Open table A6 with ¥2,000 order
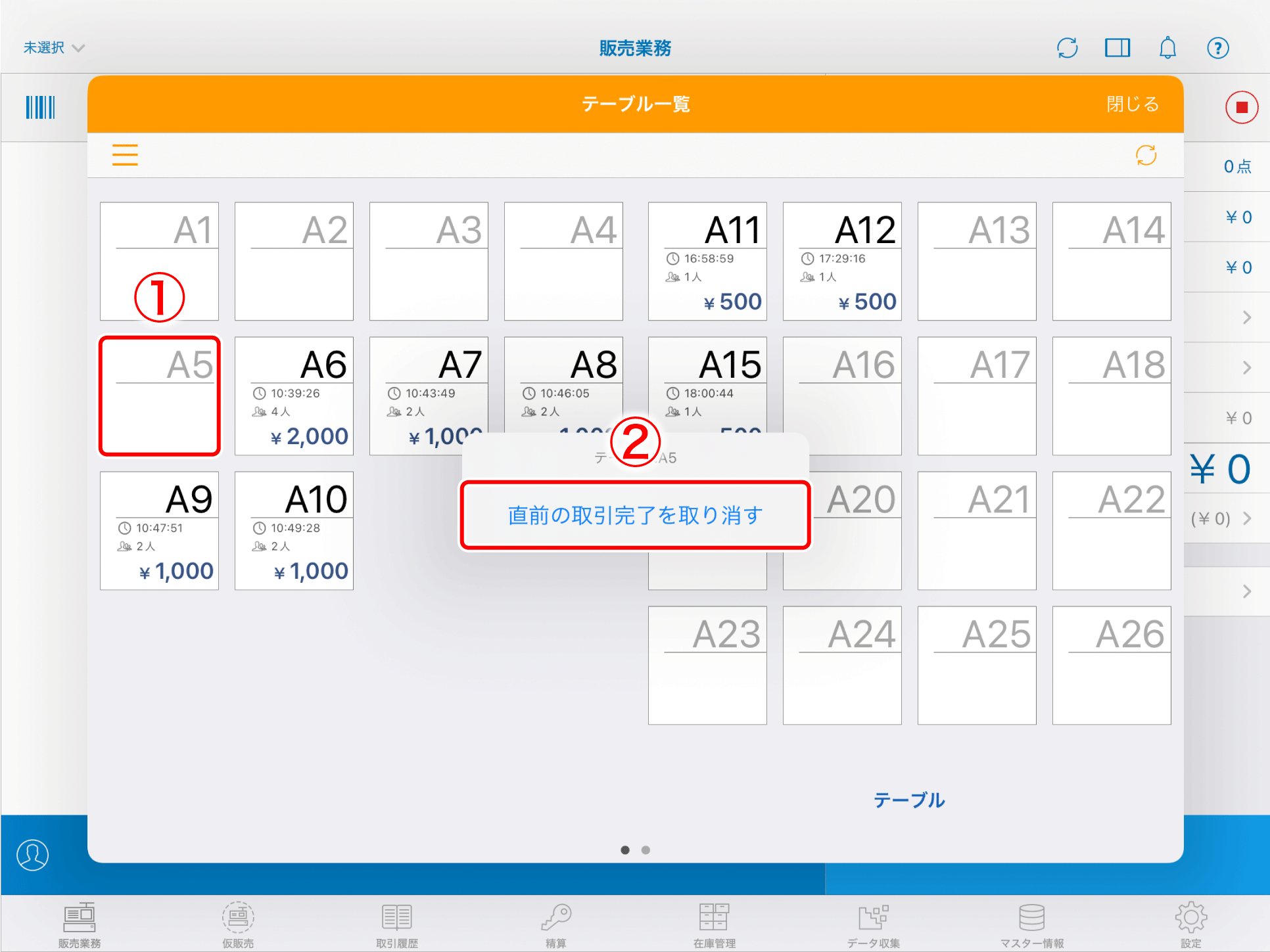 (x=294, y=396)
